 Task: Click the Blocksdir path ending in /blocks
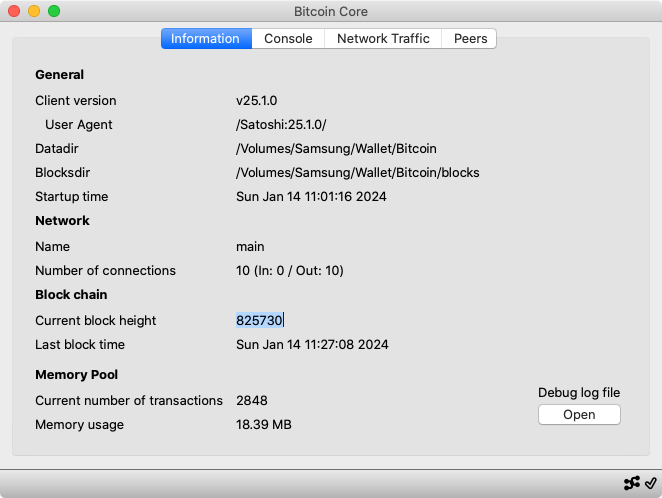(358, 173)
